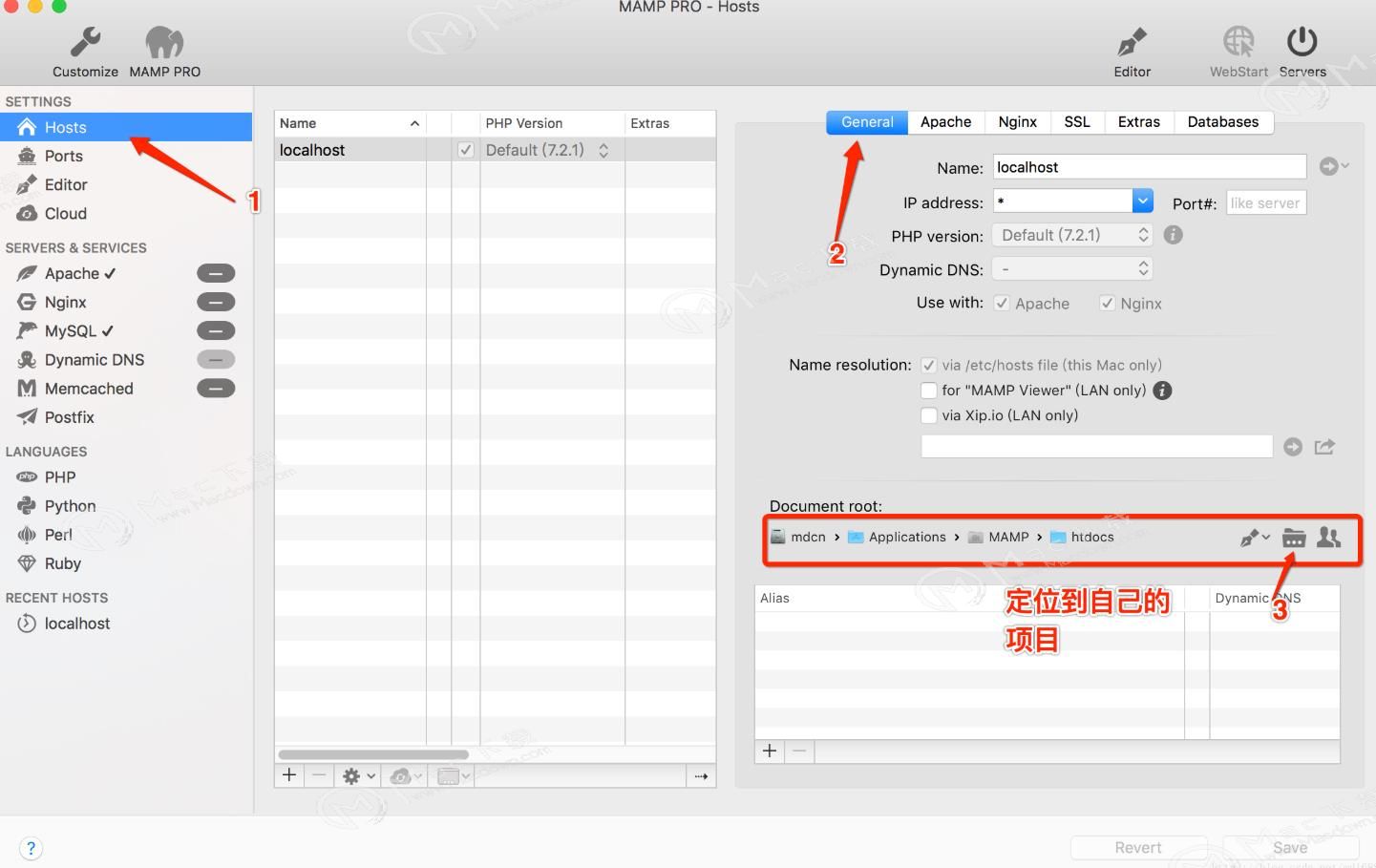Open document root permissions users icon

tap(1328, 538)
